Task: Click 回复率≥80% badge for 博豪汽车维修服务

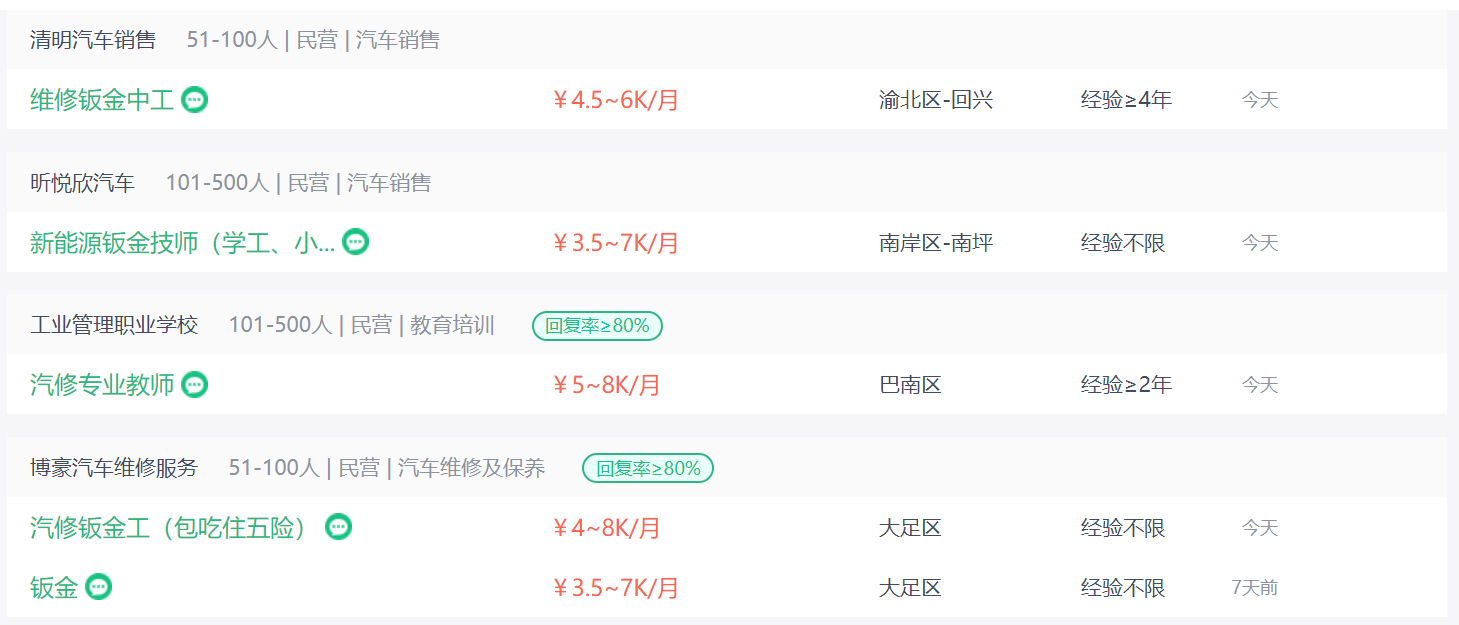Action: coord(648,468)
